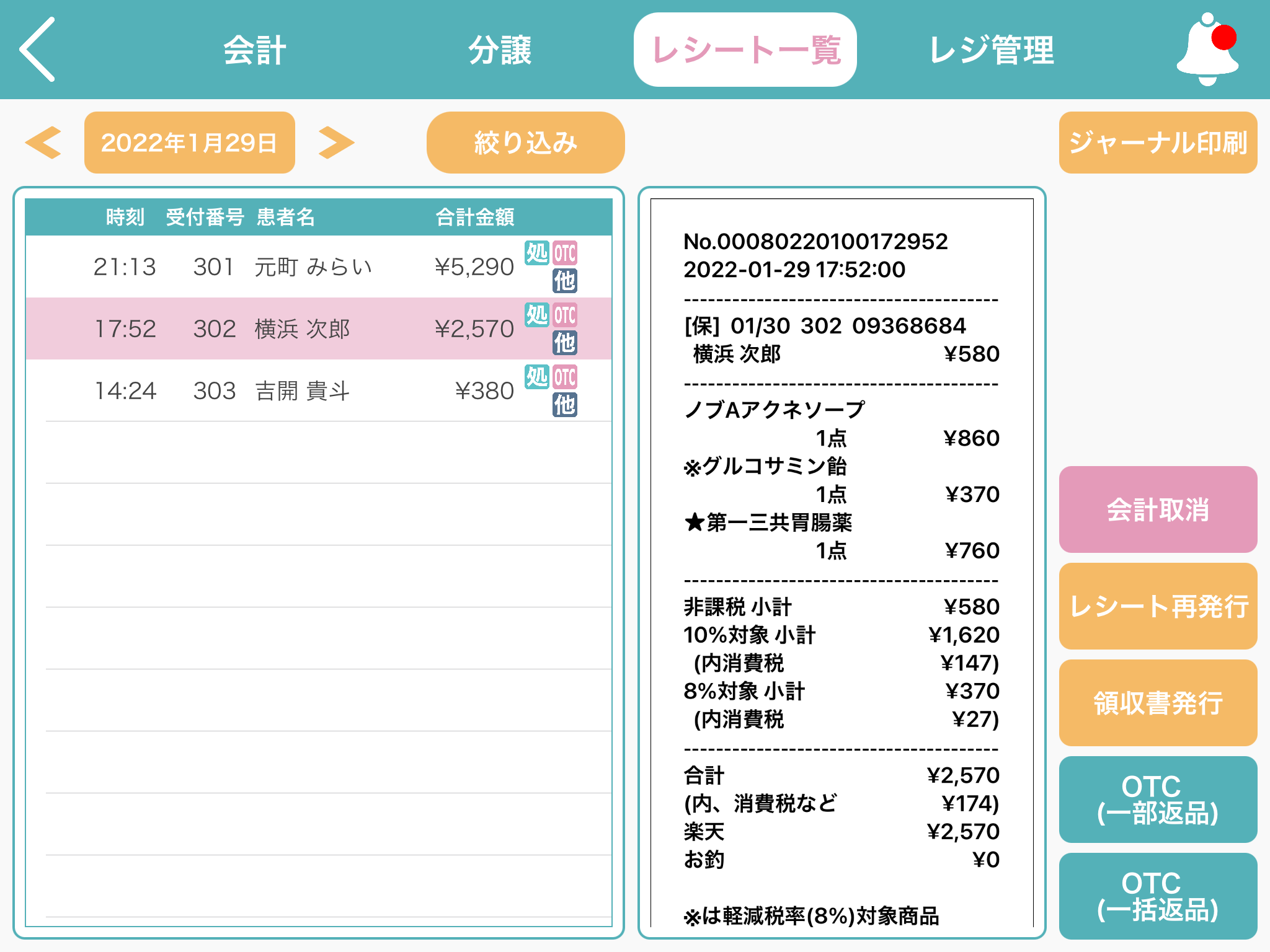Click 領収書発行 button
1270x952 pixels.
pyautogui.click(x=1158, y=703)
